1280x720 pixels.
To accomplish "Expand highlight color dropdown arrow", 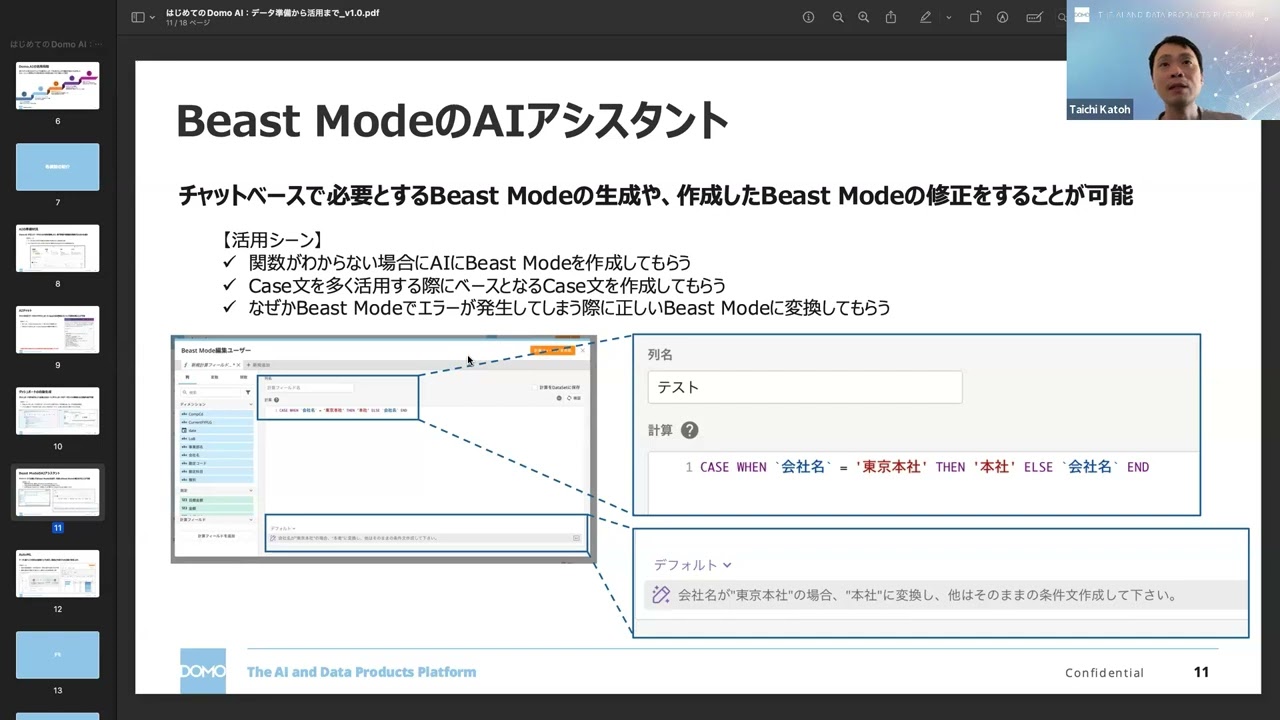I will pyautogui.click(x=948, y=17).
